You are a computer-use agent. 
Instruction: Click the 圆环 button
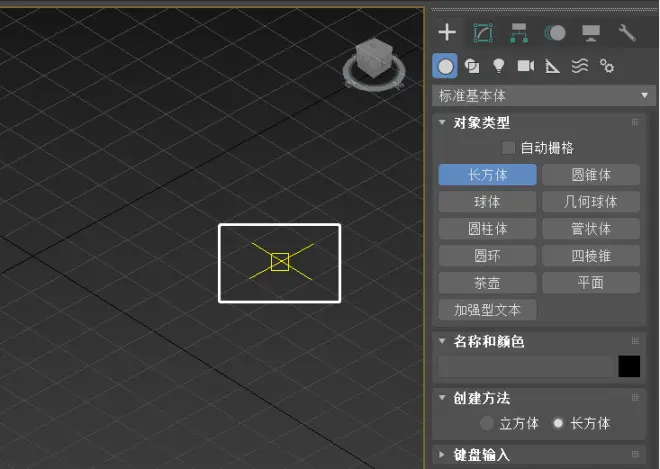pos(487,256)
